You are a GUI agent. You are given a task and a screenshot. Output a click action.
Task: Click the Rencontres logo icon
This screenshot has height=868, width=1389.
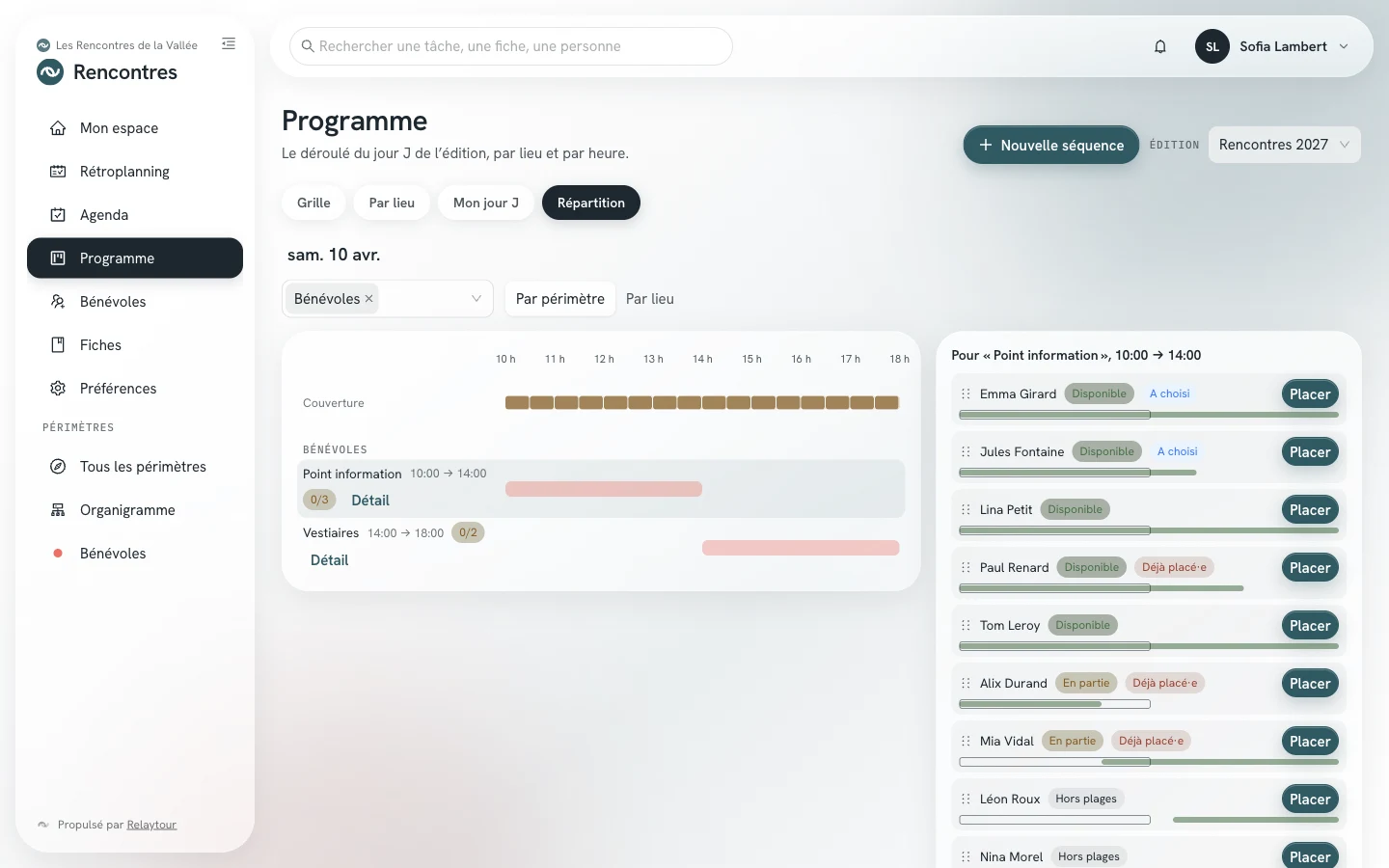tap(50, 72)
